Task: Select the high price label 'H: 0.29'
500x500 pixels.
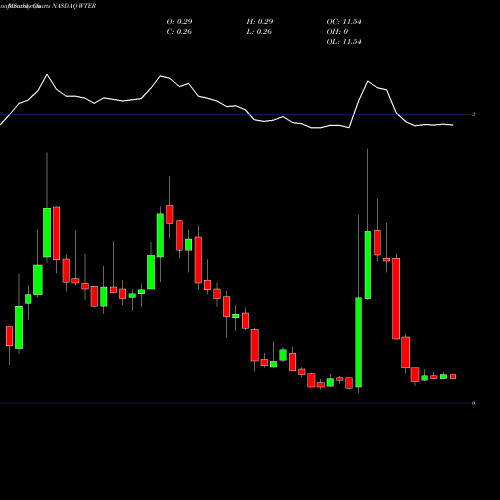Action: tap(260, 22)
